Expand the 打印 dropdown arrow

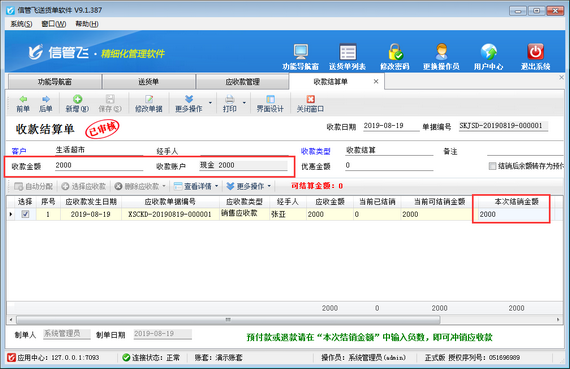click(x=244, y=103)
